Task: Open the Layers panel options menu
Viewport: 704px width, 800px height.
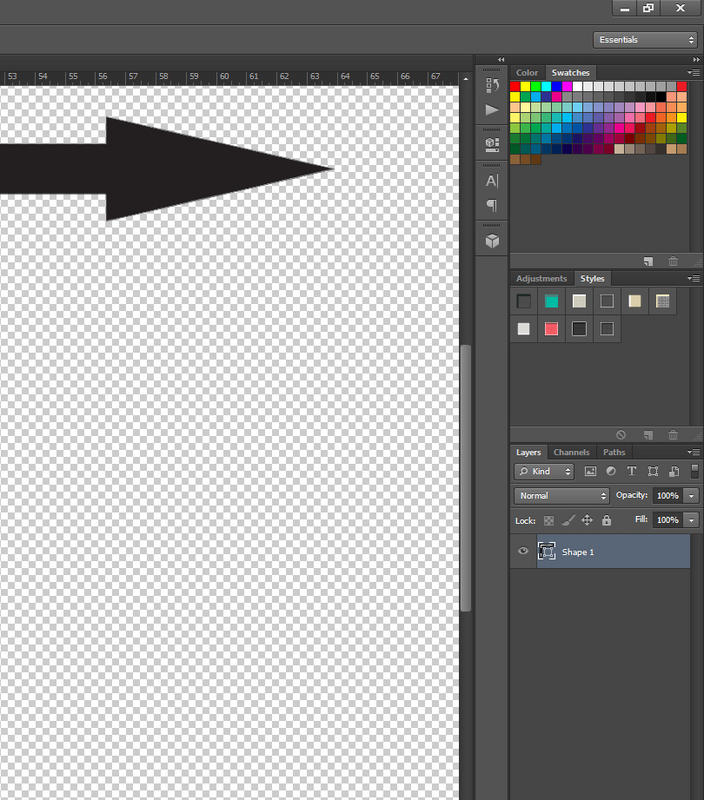Action: (693, 452)
